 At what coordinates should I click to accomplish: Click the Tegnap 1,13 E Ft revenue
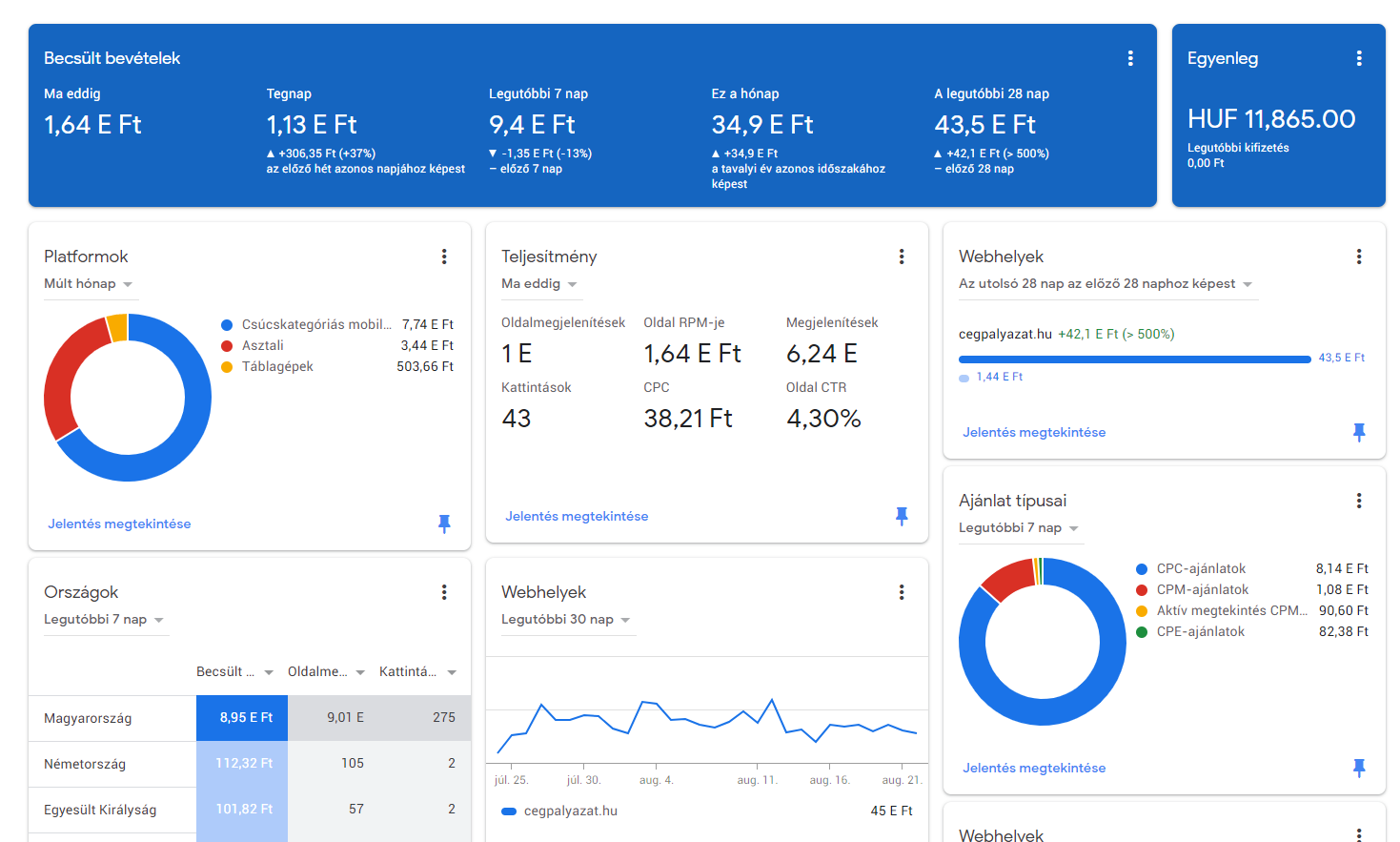[x=312, y=125]
